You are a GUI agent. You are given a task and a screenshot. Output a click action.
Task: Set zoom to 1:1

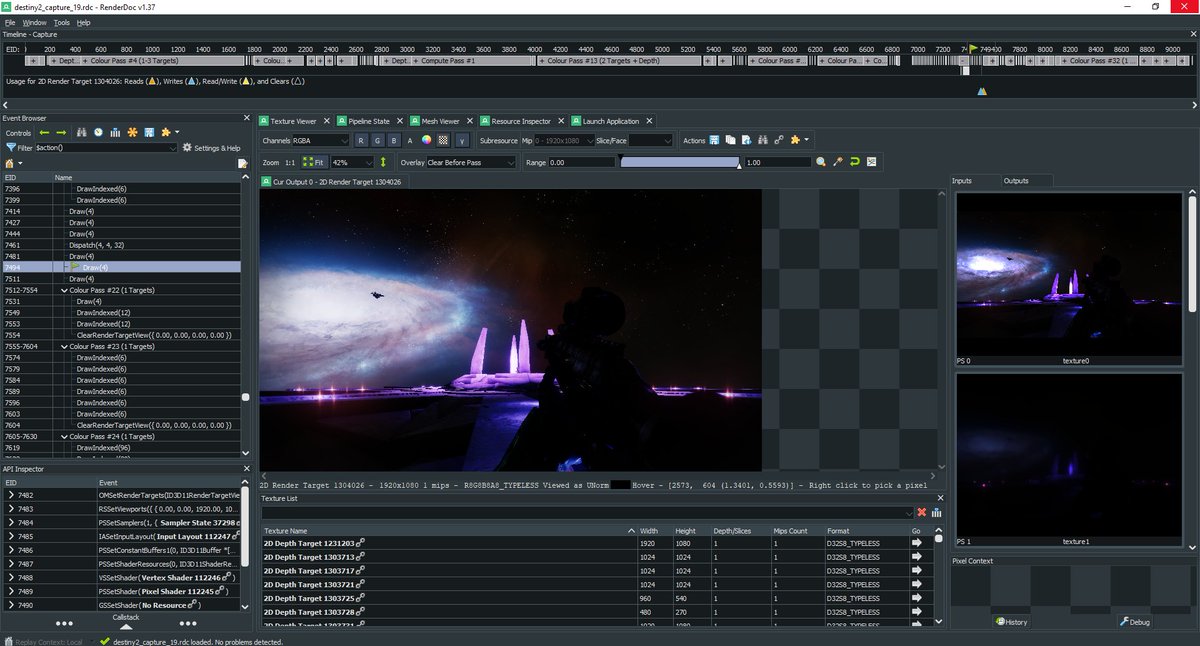coord(290,161)
